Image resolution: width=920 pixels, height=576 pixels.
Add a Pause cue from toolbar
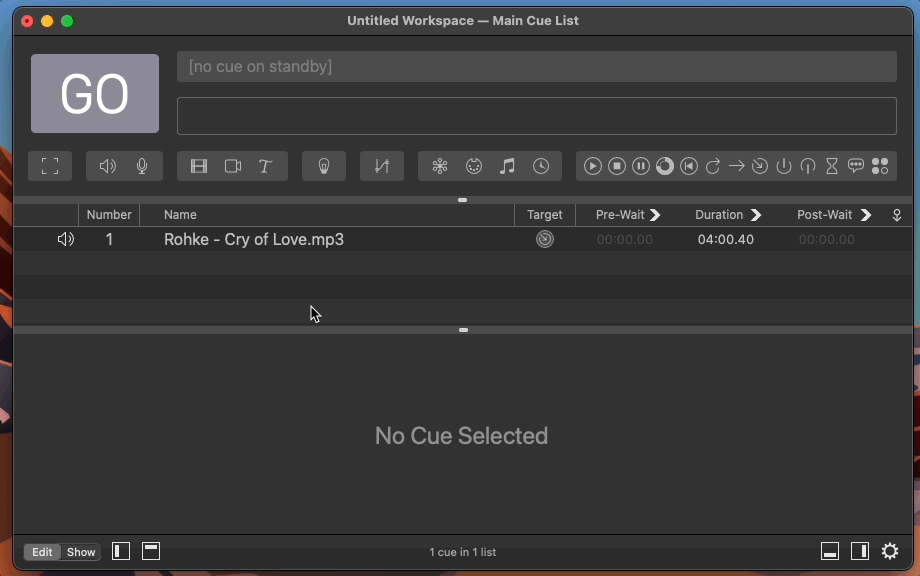[641, 166]
